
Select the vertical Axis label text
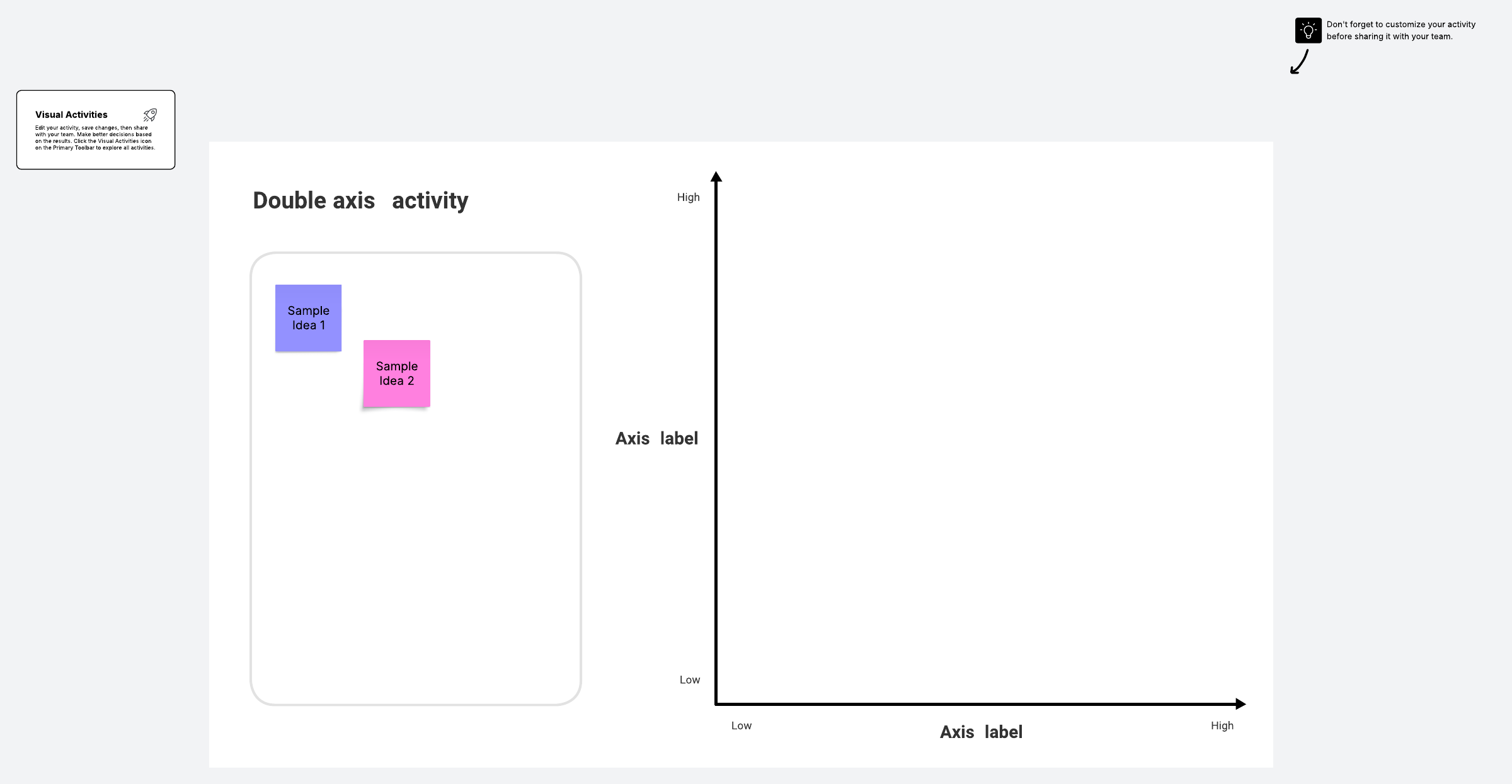tap(656, 438)
